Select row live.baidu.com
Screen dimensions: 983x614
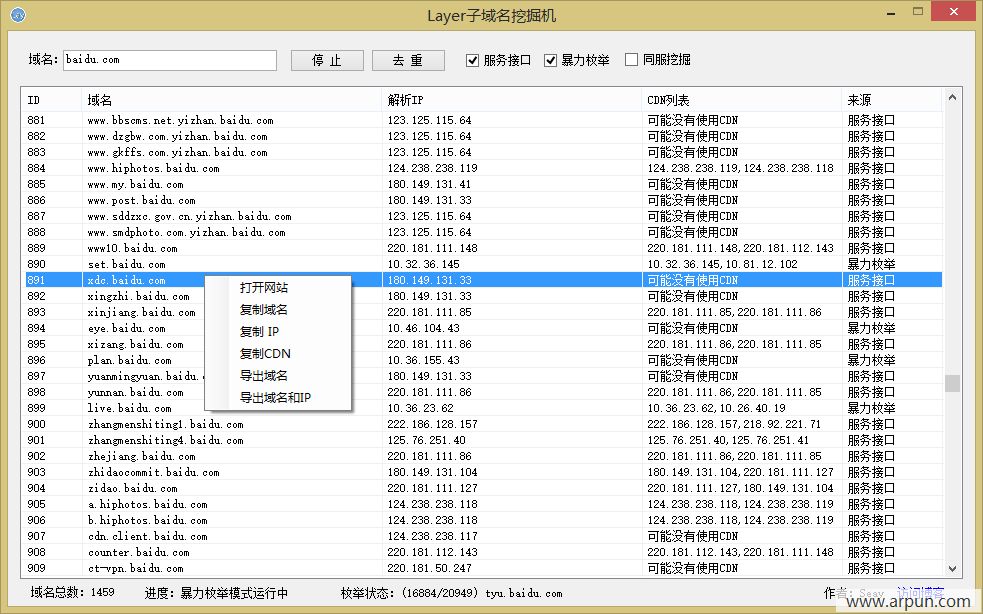coord(483,408)
